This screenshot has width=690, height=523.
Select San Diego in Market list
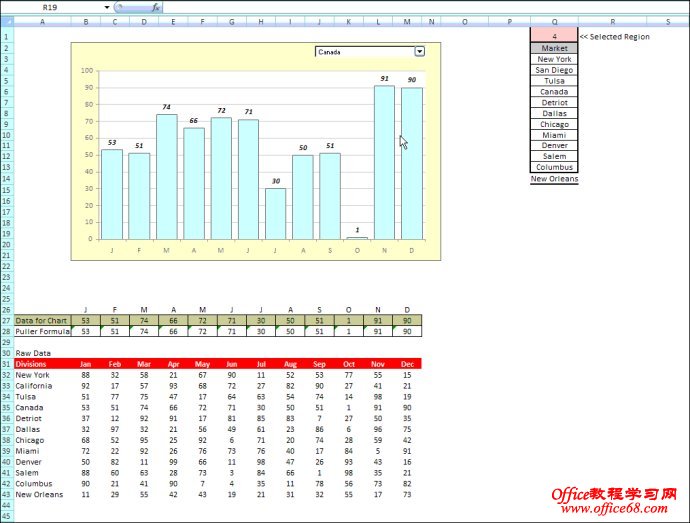point(554,70)
